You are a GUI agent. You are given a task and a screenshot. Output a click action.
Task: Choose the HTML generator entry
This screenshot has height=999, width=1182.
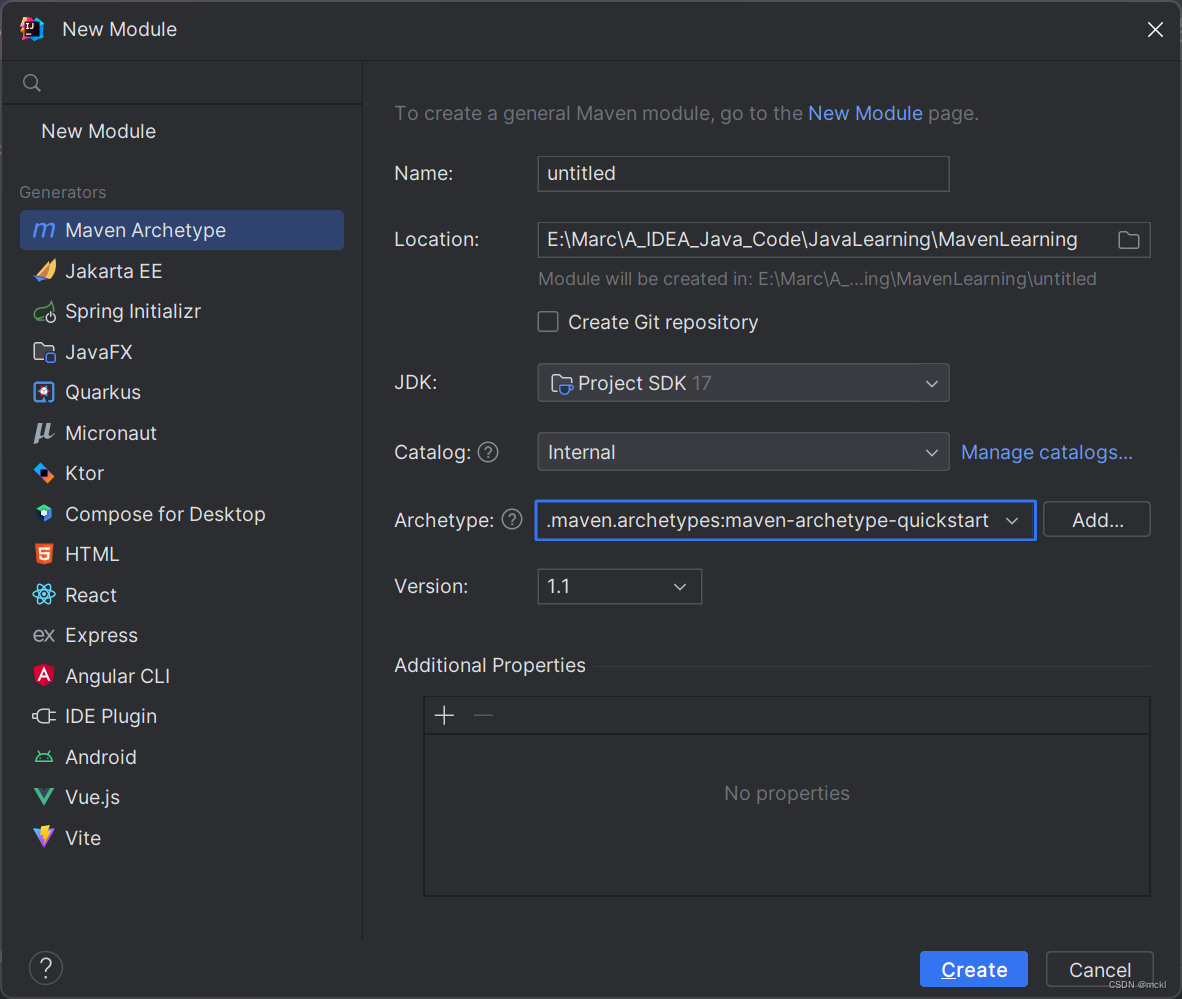[x=182, y=554]
